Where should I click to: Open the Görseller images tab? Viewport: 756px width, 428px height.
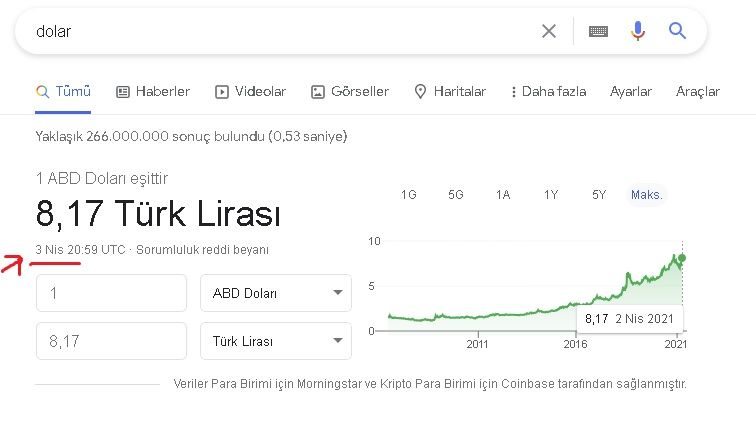[349, 91]
